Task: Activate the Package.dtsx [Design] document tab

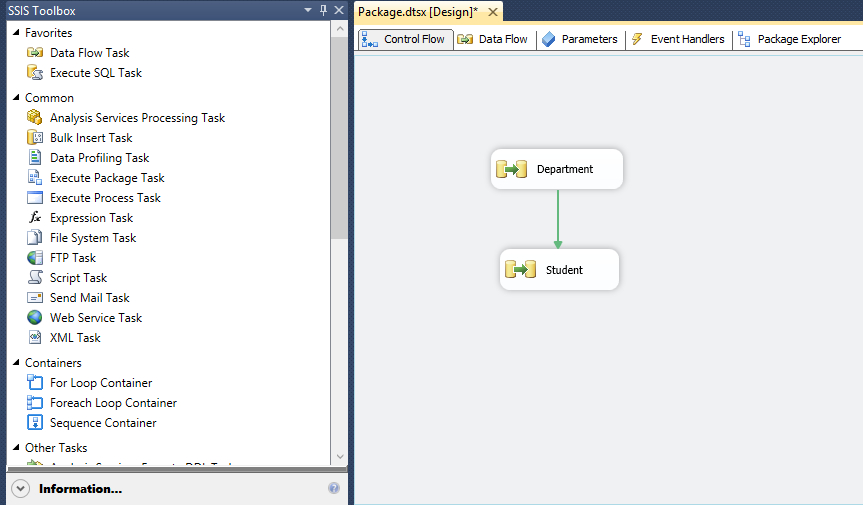Action: pyautogui.click(x=418, y=12)
